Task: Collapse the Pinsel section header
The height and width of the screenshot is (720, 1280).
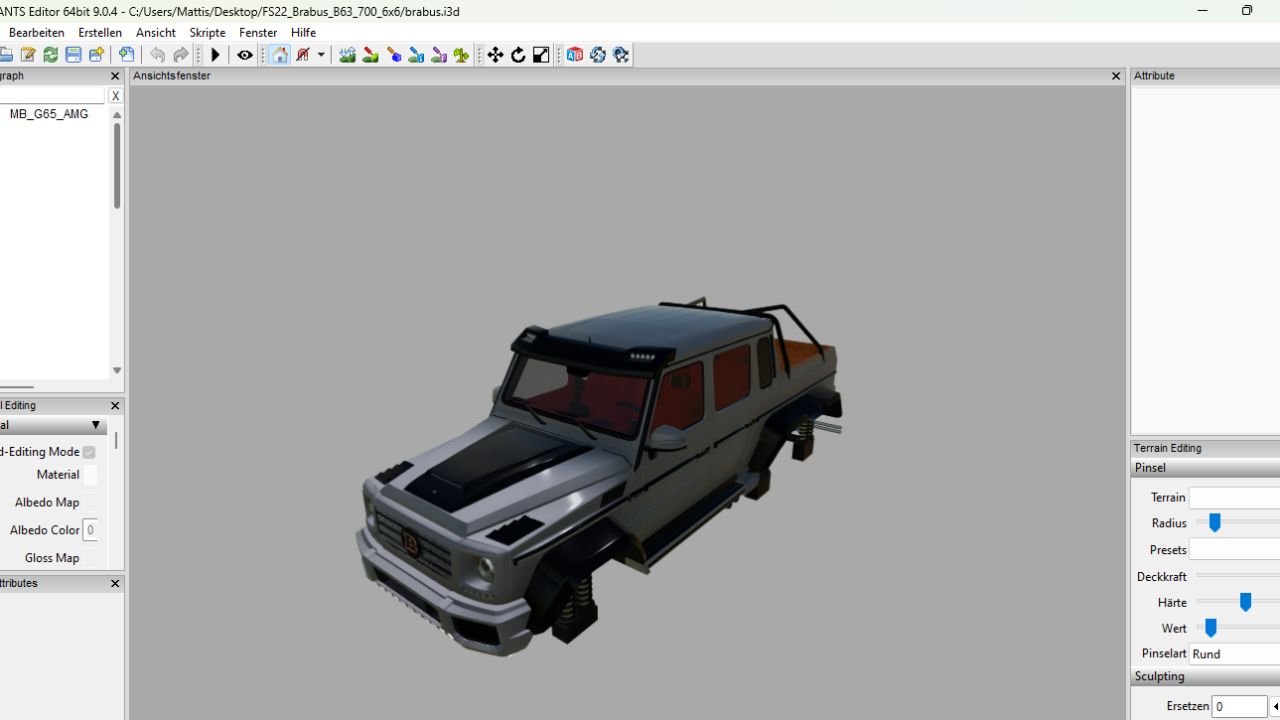Action: 1205,468
